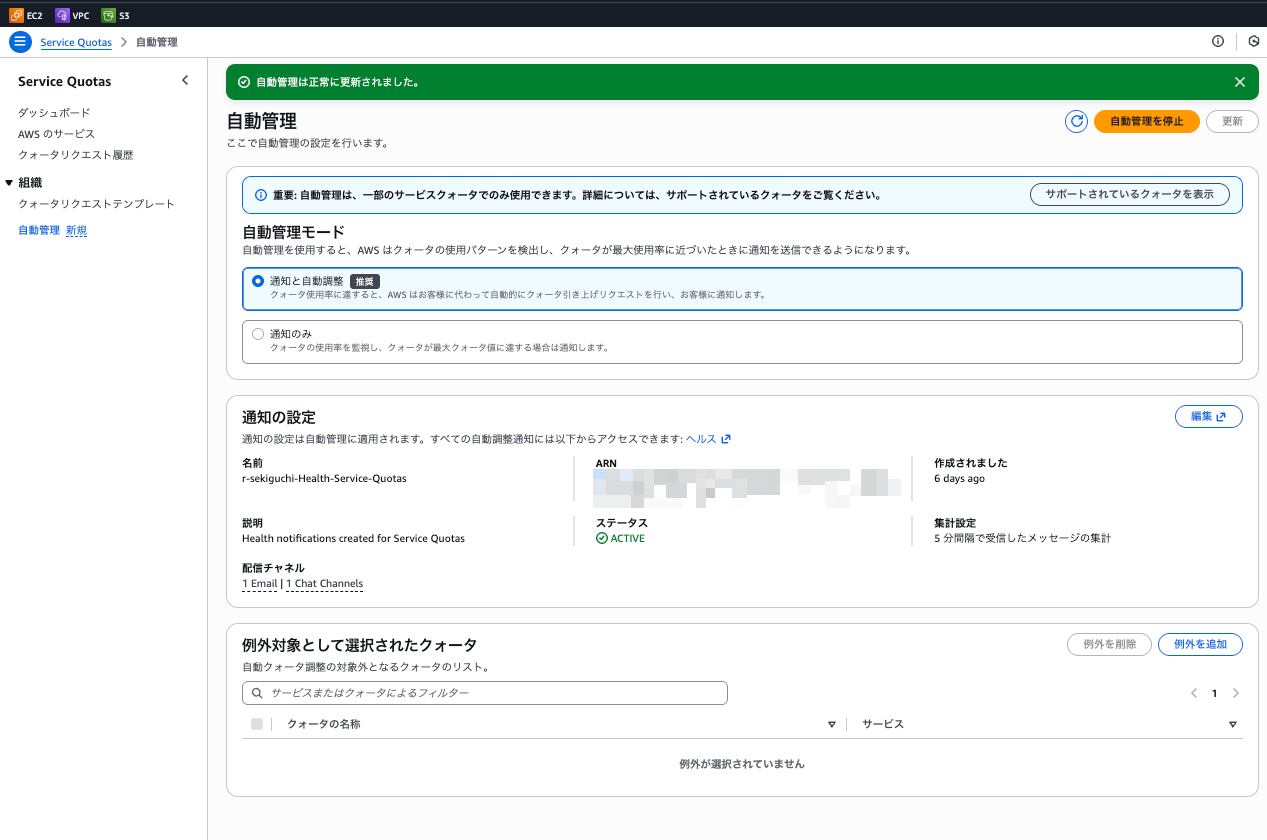Viewport: 1267px width, 840px height.
Task: Open クォータリクエスト履歴 in sidebar
Action: pos(75,155)
